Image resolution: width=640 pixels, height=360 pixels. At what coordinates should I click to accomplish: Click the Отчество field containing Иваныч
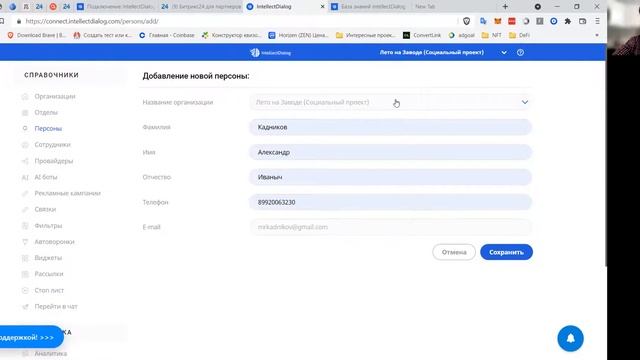pos(390,177)
